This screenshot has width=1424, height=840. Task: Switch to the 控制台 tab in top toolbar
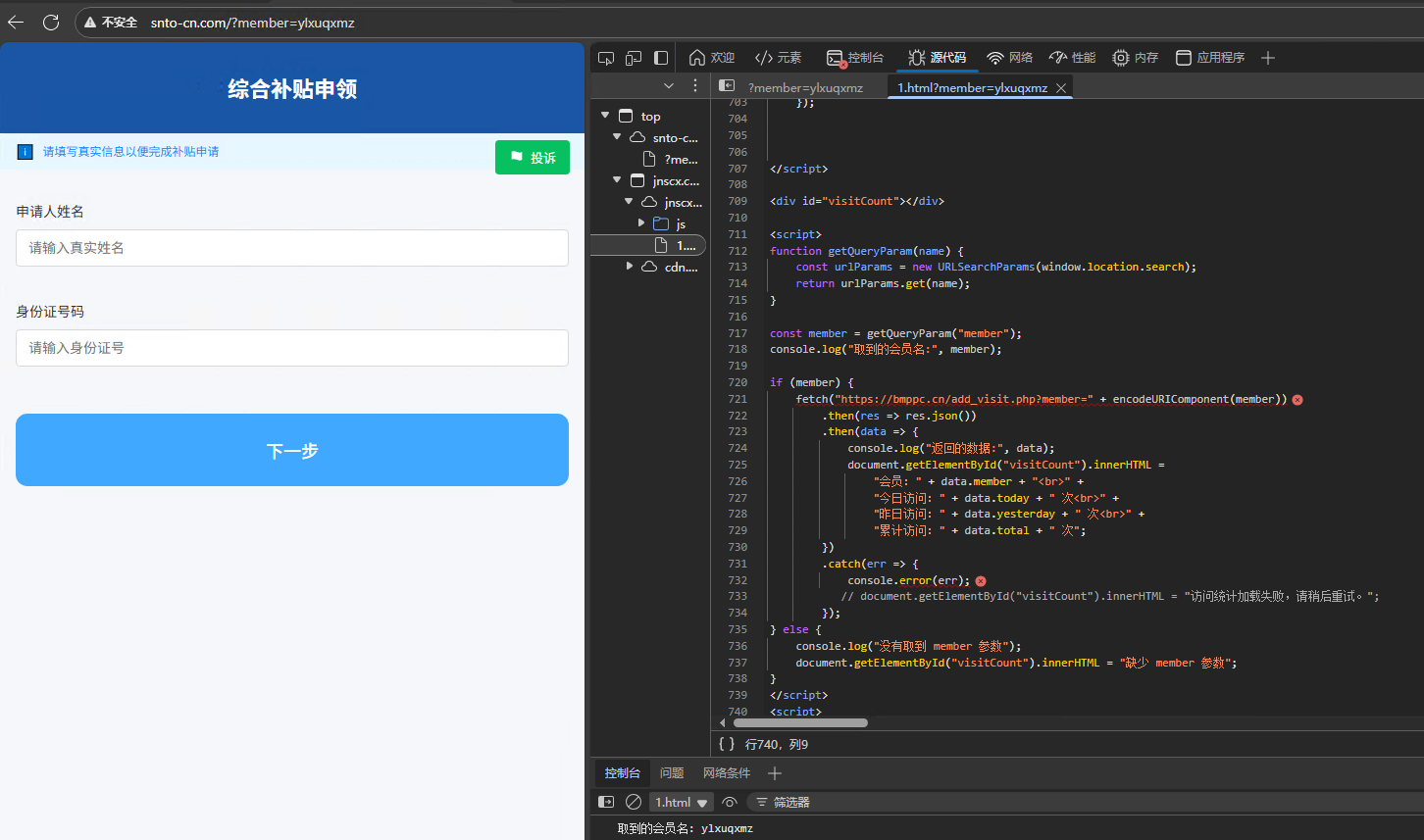pyautogui.click(x=855, y=58)
